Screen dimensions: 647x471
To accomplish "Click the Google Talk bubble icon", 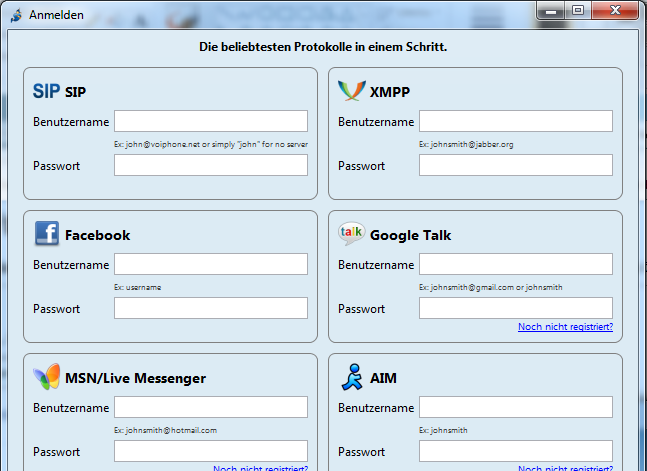I will (x=352, y=233).
